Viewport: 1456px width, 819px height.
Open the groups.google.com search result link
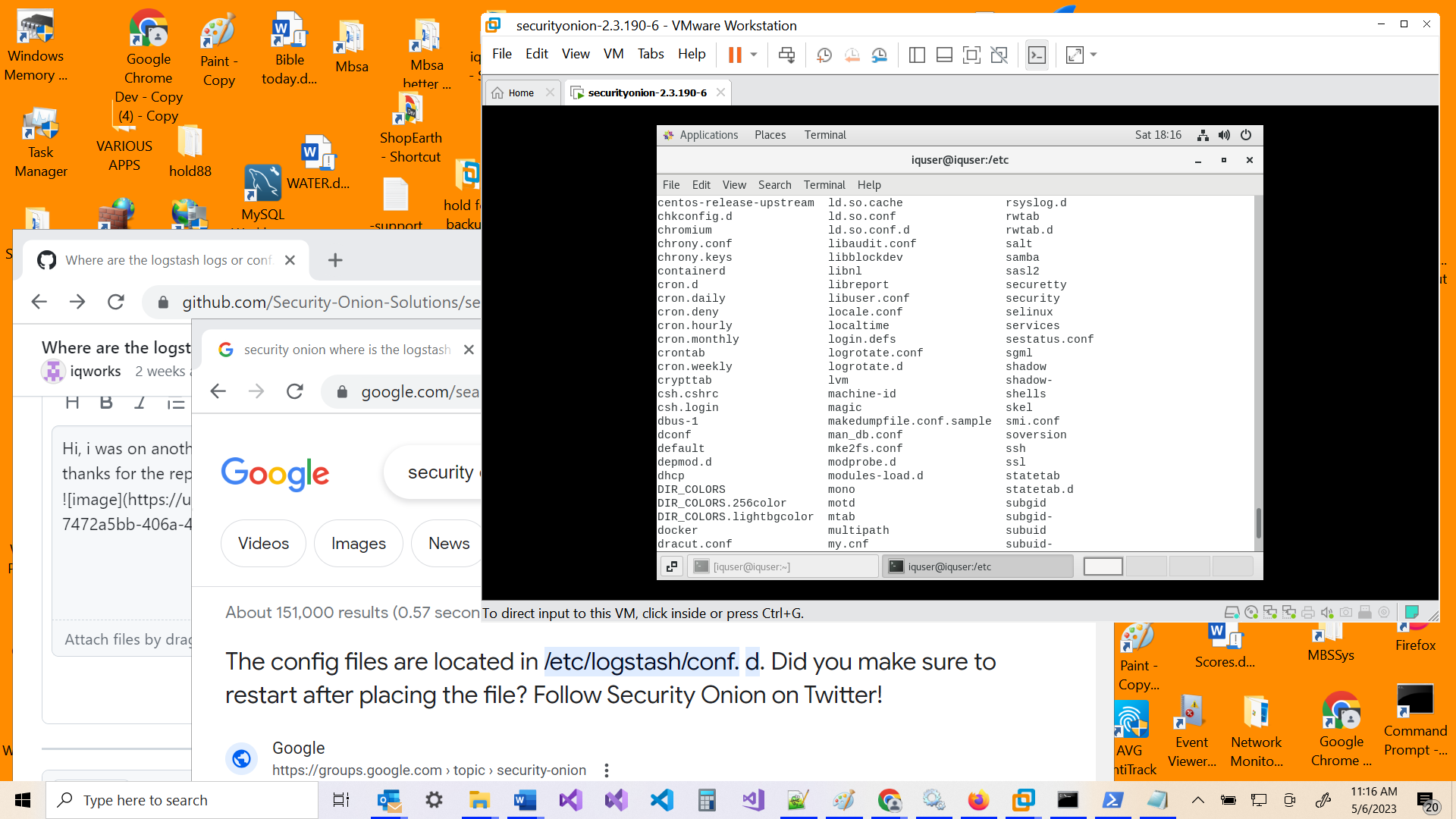(x=429, y=770)
